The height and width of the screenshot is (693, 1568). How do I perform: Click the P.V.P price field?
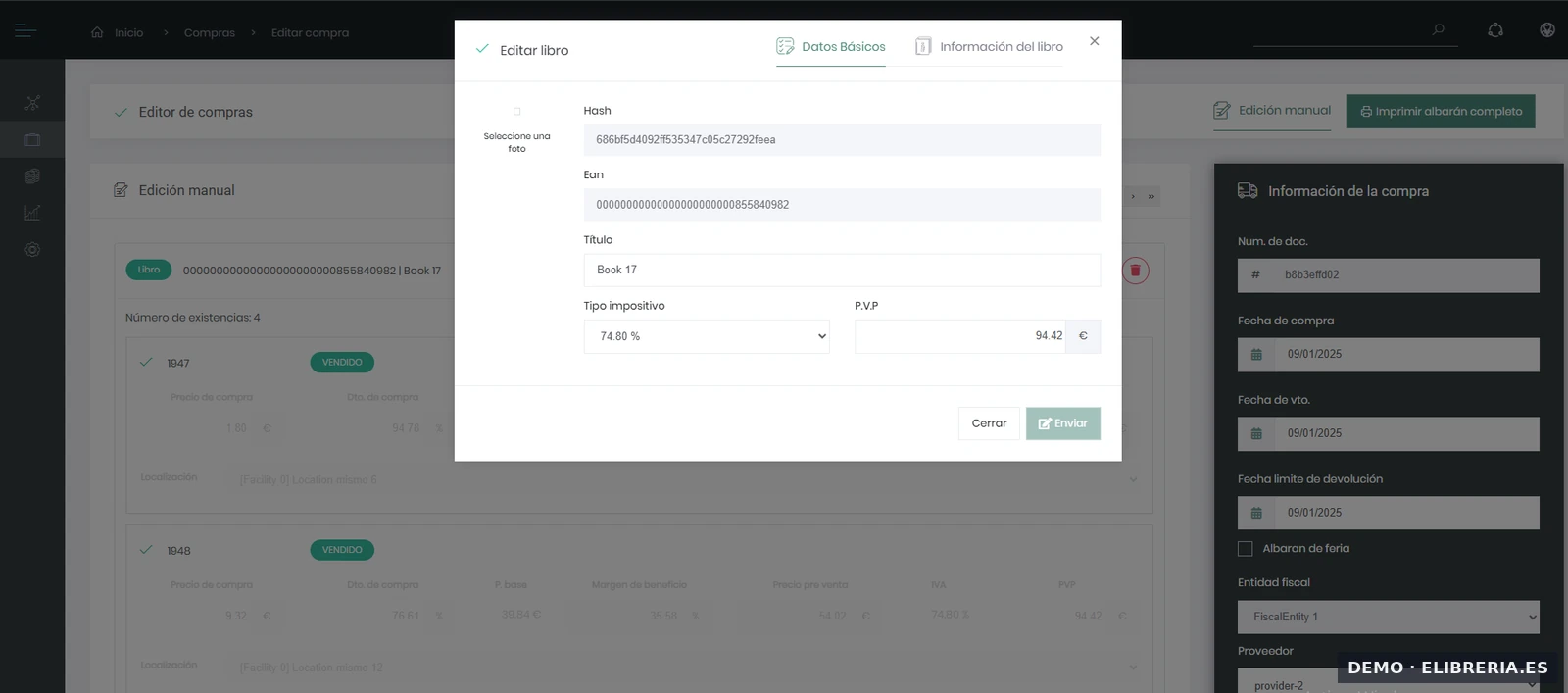[x=959, y=336]
